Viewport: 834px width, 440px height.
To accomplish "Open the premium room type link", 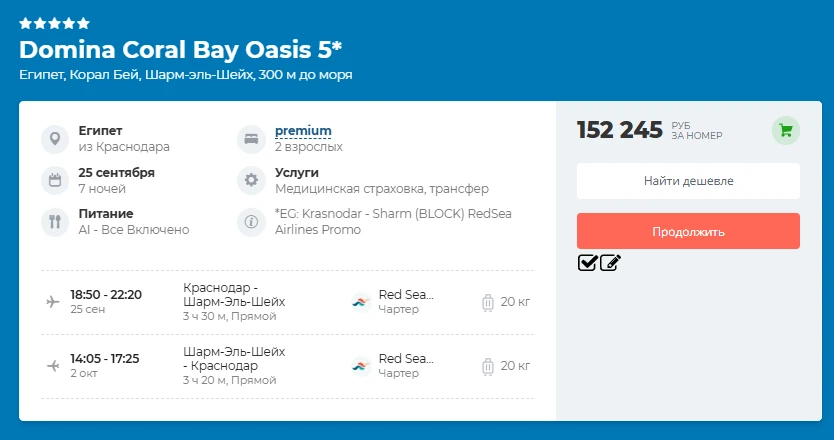I will pyautogui.click(x=303, y=131).
